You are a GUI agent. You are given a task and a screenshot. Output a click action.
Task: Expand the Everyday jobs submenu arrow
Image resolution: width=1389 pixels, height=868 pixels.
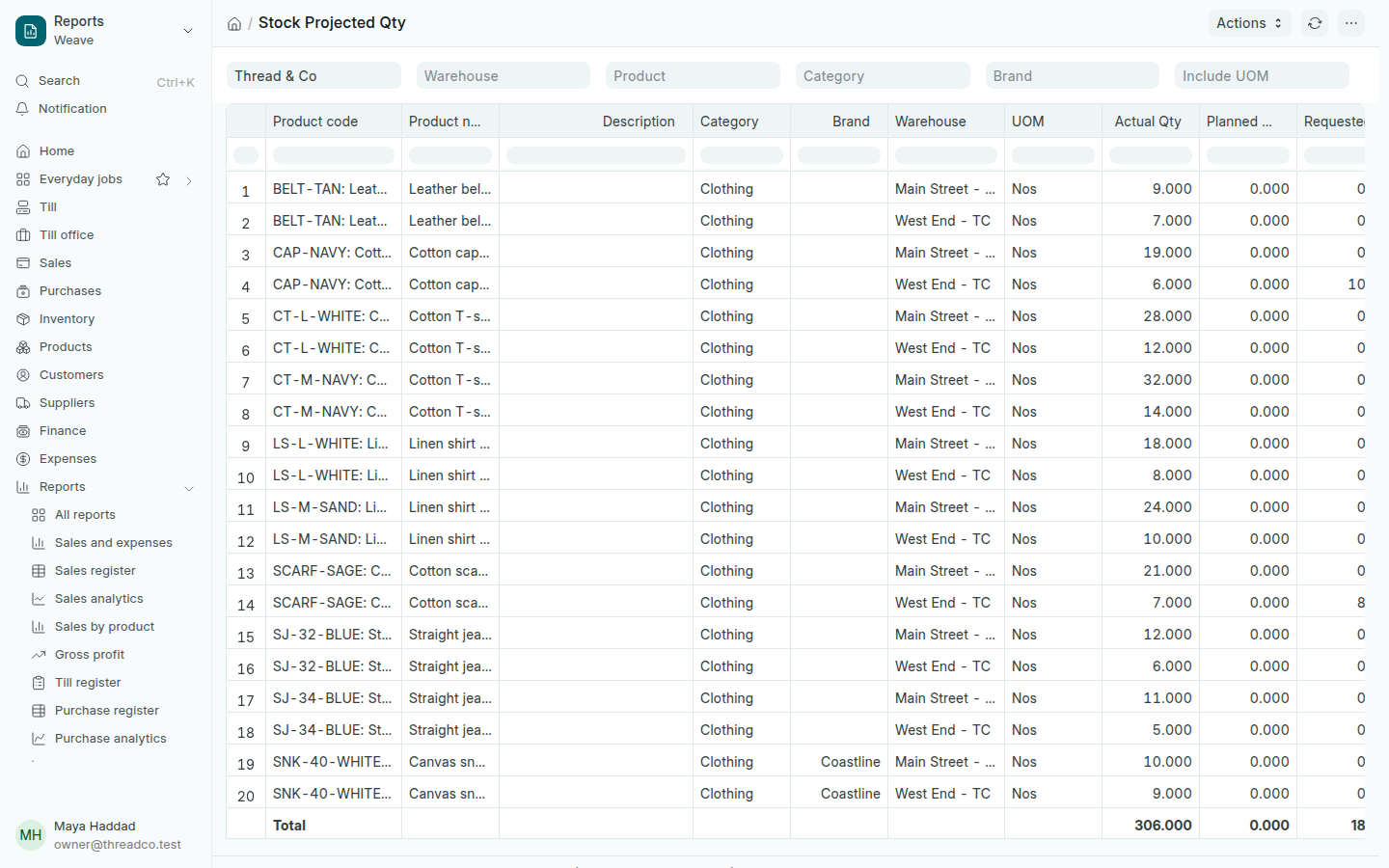(189, 180)
